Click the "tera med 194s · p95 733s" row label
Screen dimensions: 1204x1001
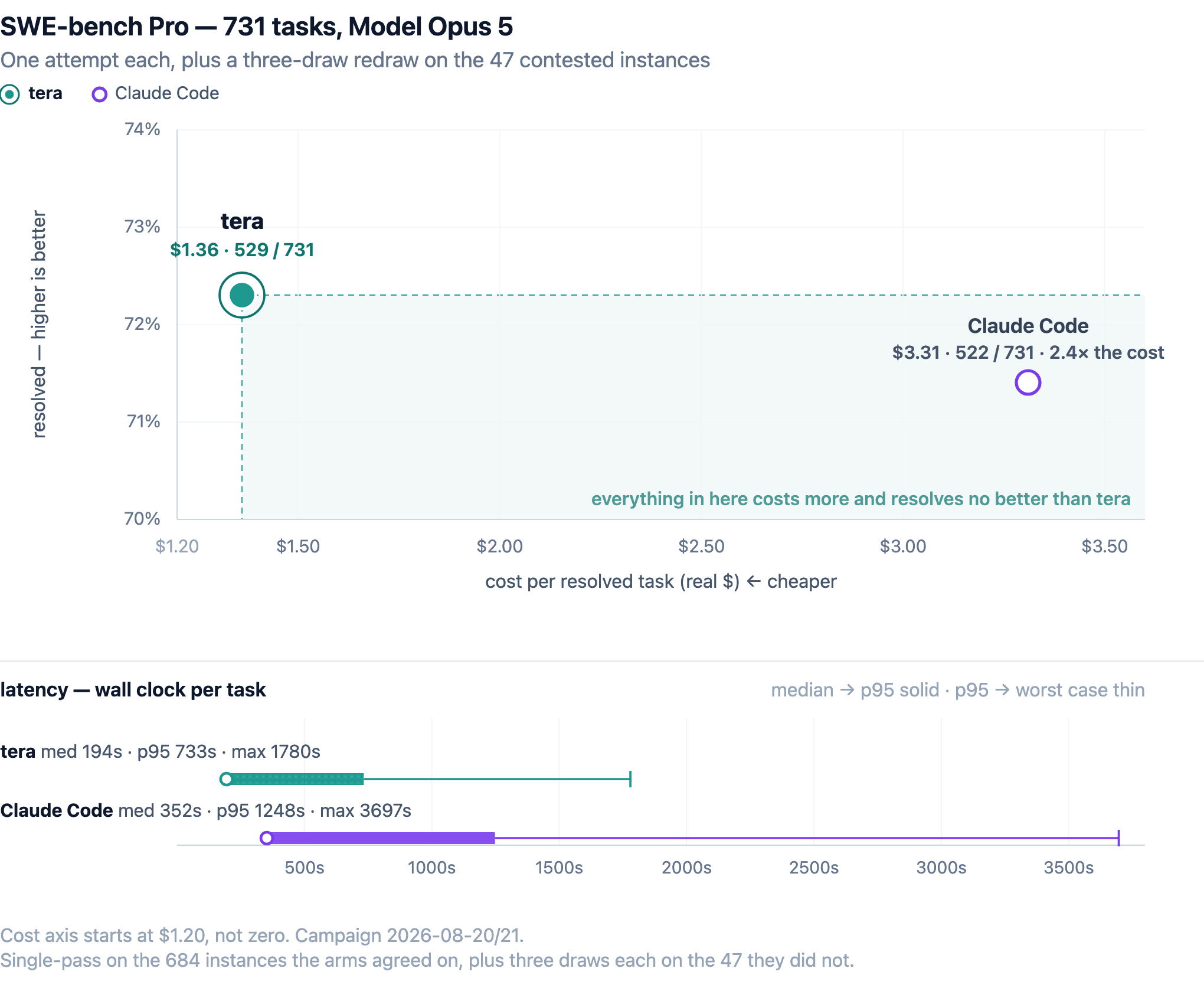click(x=160, y=752)
